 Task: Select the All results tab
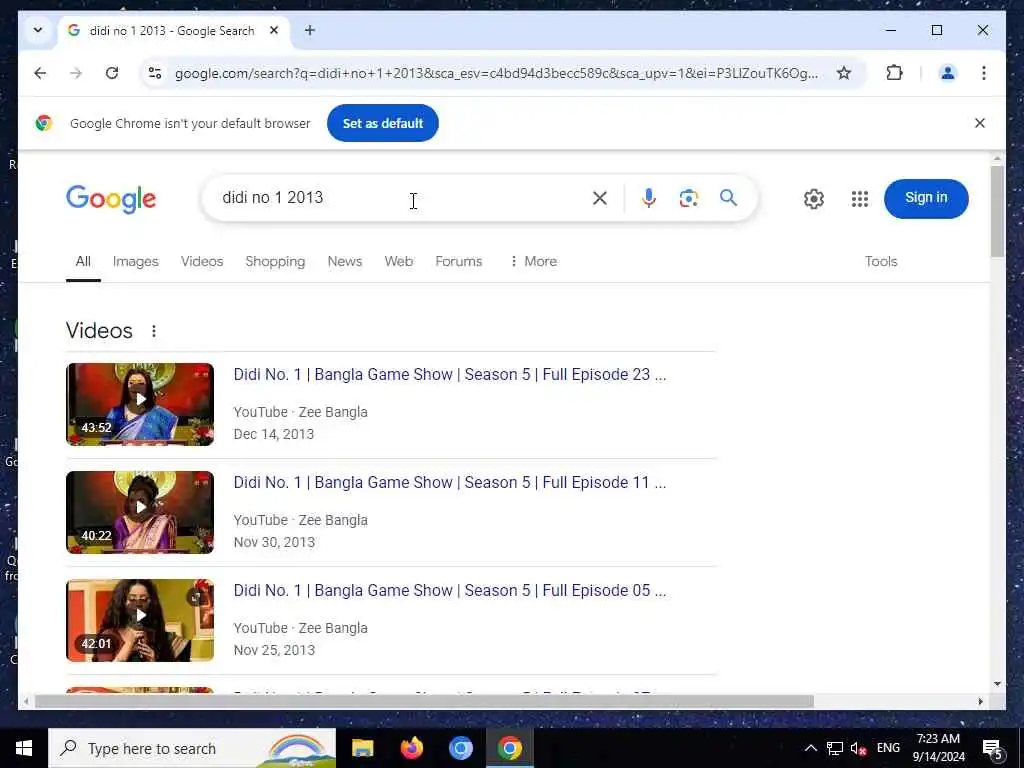click(83, 261)
